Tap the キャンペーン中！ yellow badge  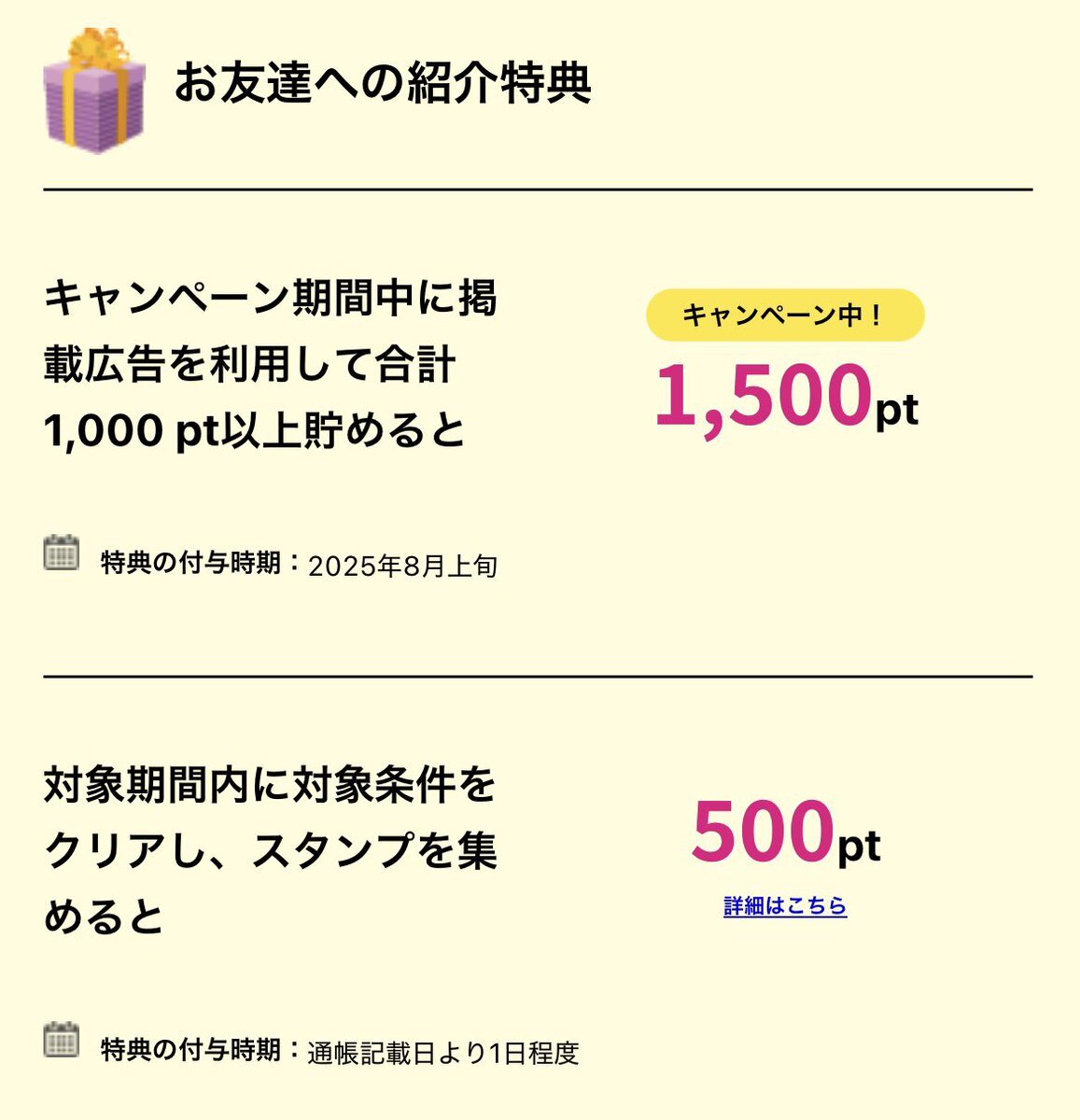click(785, 315)
